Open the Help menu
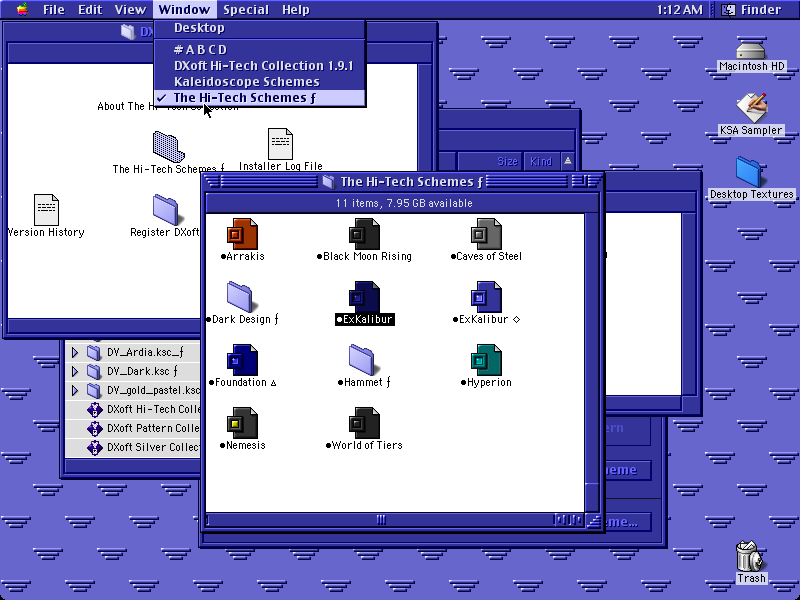 click(x=295, y=10)
